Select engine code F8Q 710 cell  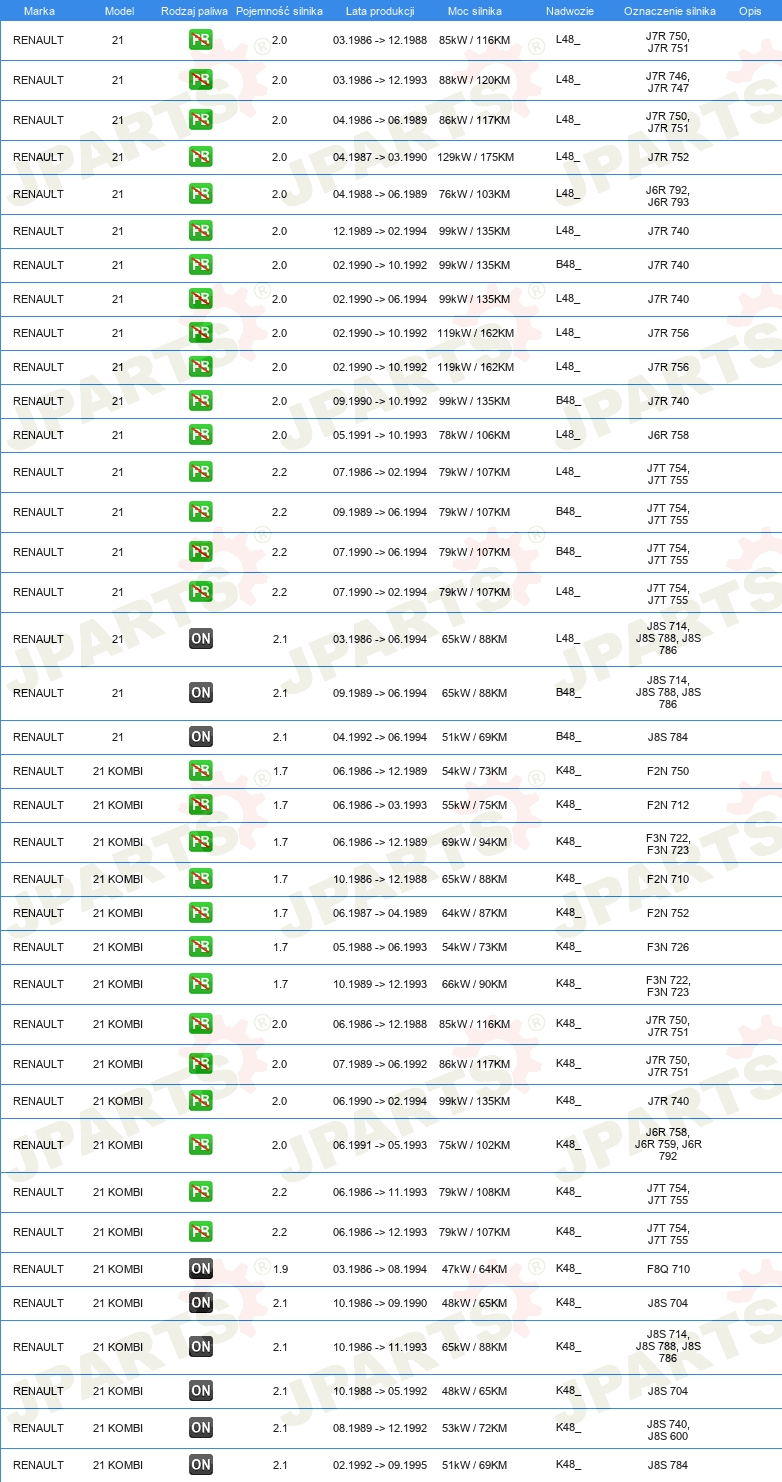[x=668, y=1269]
